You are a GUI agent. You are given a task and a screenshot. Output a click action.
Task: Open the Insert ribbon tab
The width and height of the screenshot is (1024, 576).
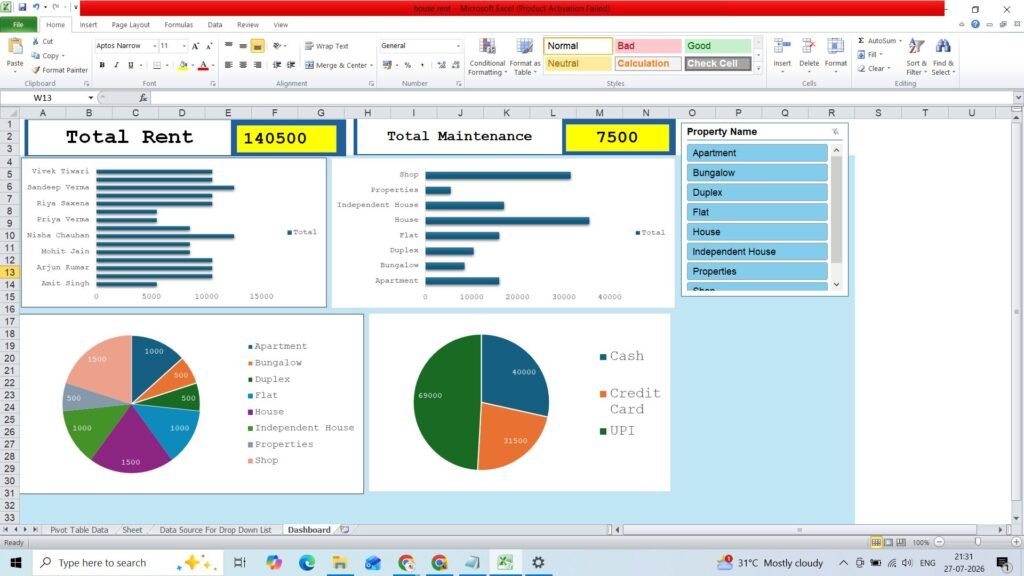pyautogui.click(x=88, y=25)
